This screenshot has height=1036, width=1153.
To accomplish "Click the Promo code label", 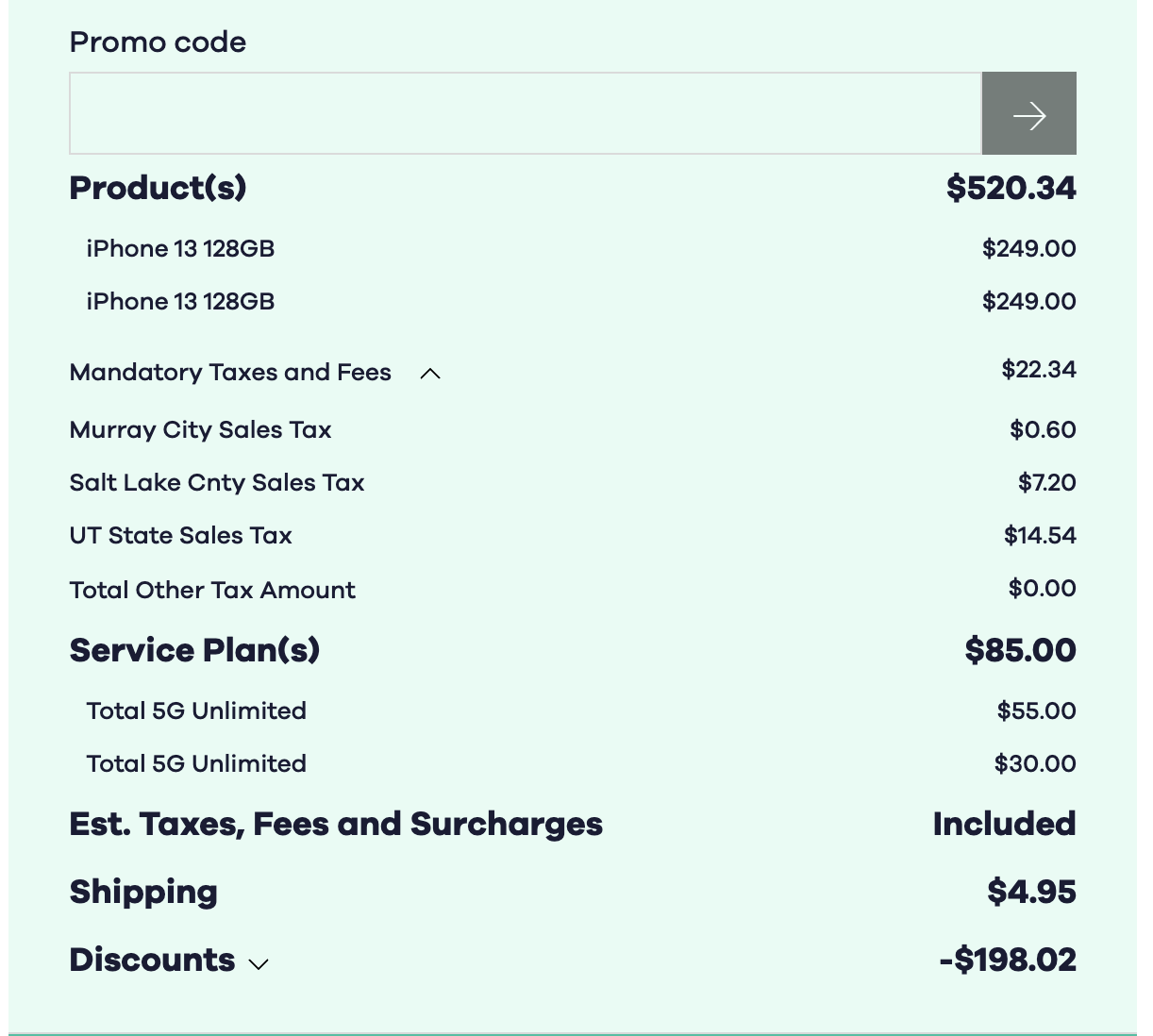I will click(158, 42).
